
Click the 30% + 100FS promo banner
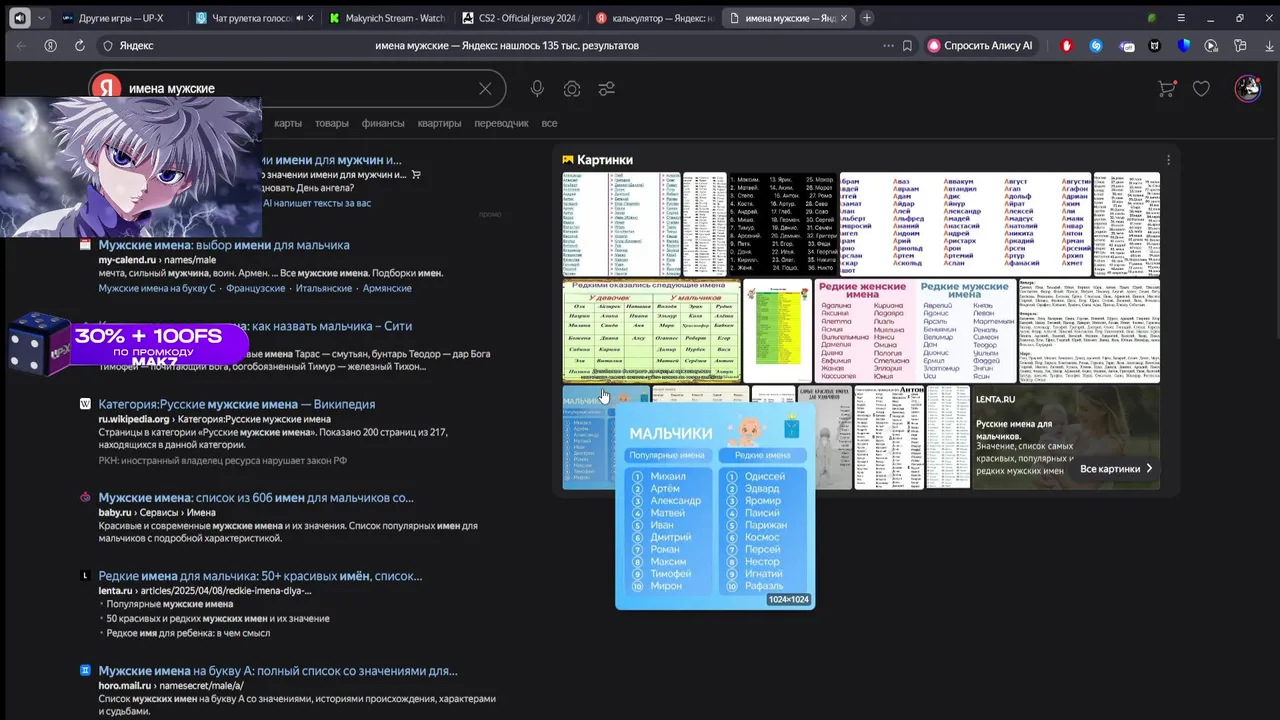pos(128,344)
